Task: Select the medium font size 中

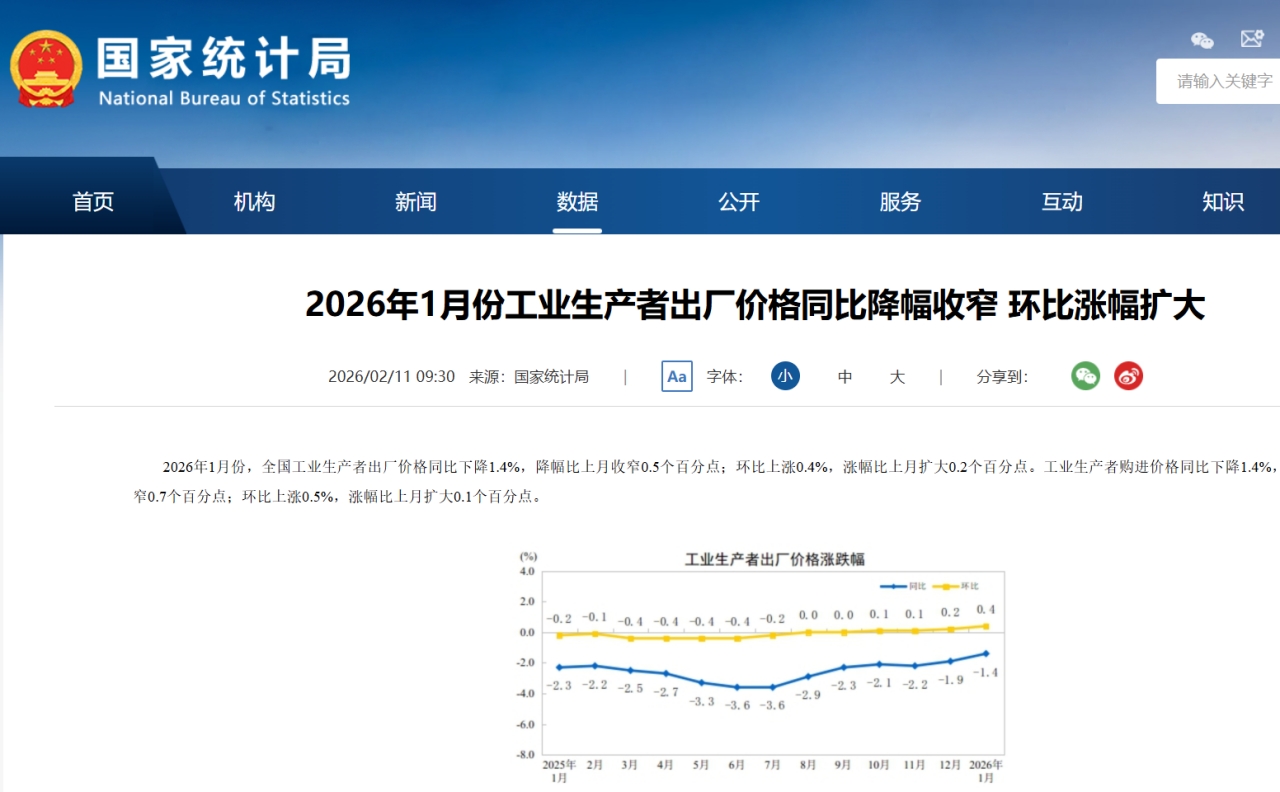Action: (845, 377)
